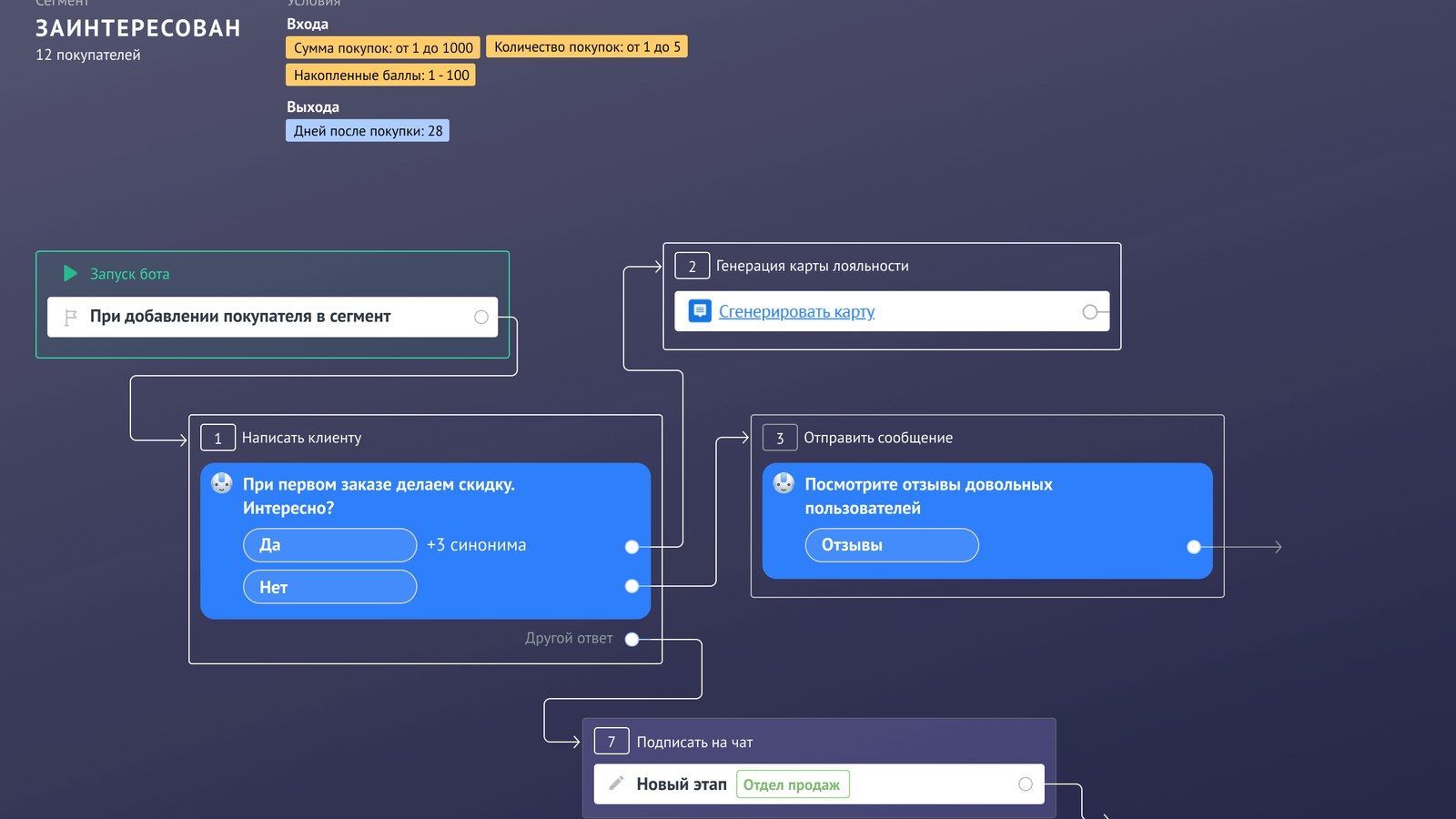Select the Да answer button
This screenshot has width=1456, height=819.
point(330,545)
